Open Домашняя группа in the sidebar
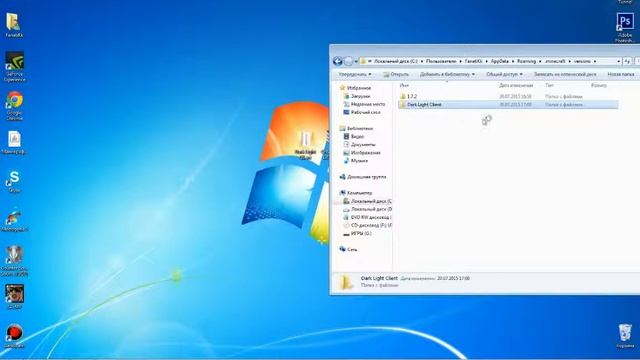The height and width of the screenshot is (360, 640). [x=367, y=177]
